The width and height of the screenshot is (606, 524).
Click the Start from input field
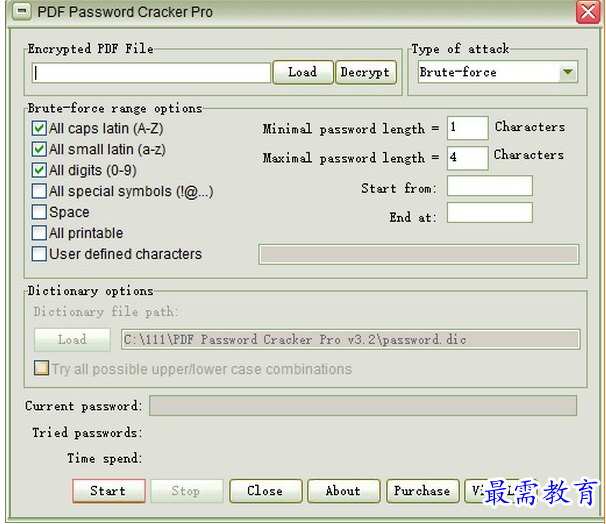click(x=490, y=185)
